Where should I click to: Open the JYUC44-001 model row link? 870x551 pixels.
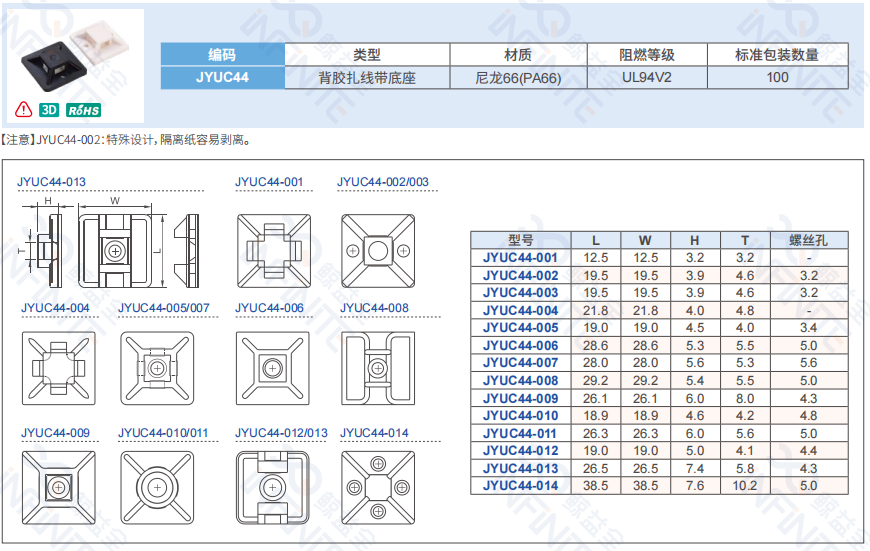tap(520, 258)
